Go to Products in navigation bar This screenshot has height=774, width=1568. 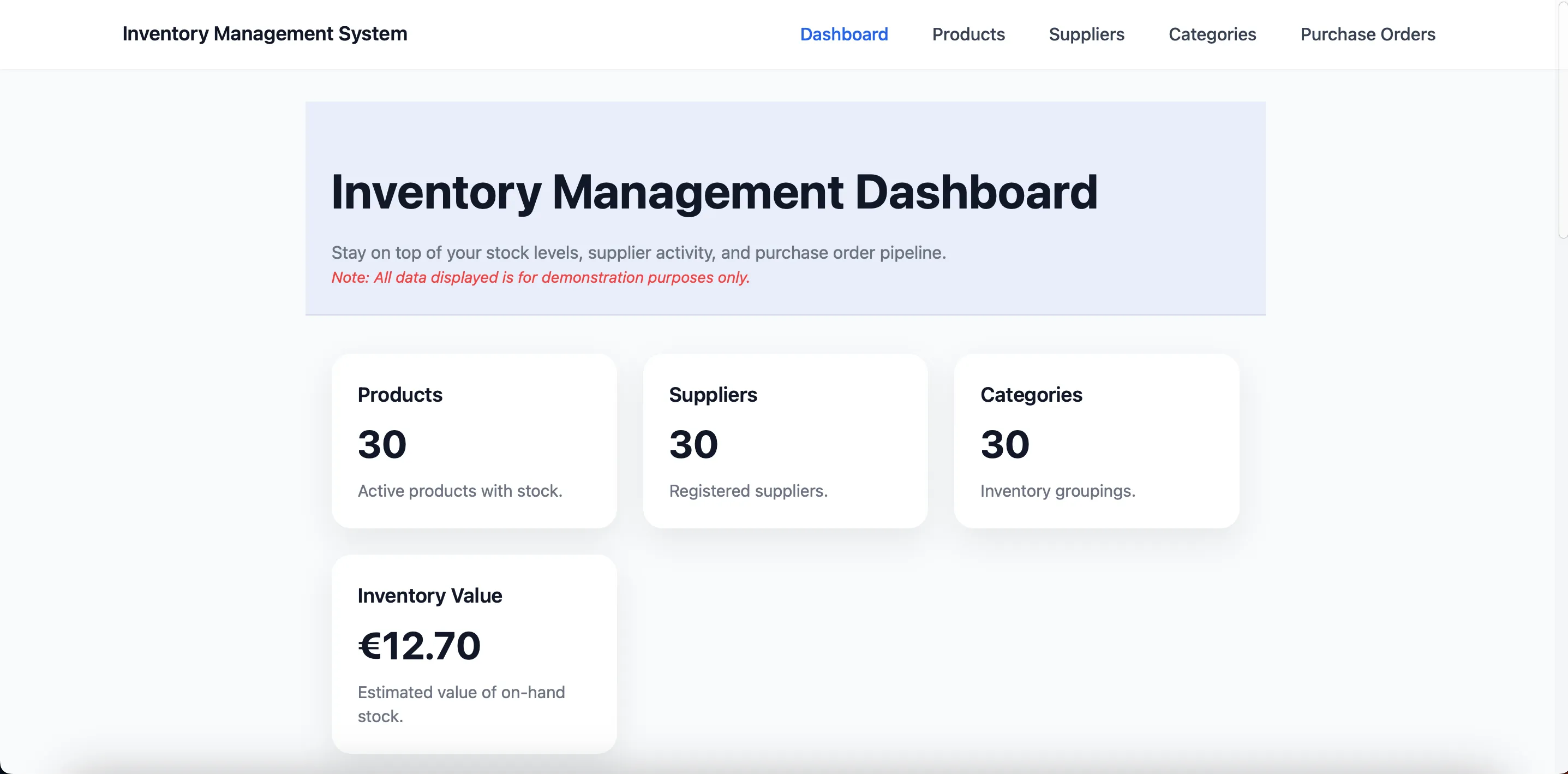click(x=968, y=34)
